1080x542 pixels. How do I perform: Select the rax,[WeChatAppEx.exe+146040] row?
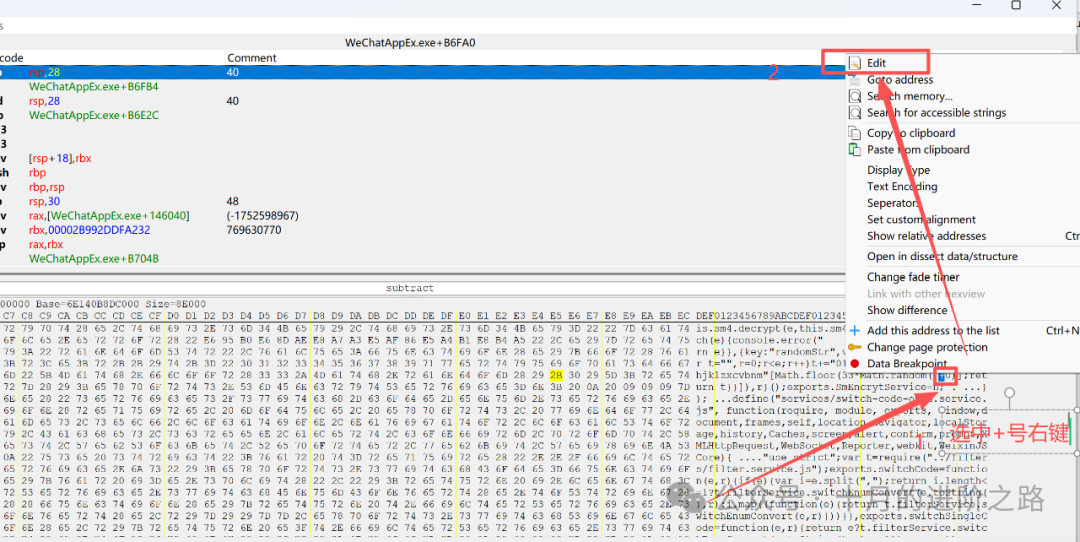pos(109,216)
